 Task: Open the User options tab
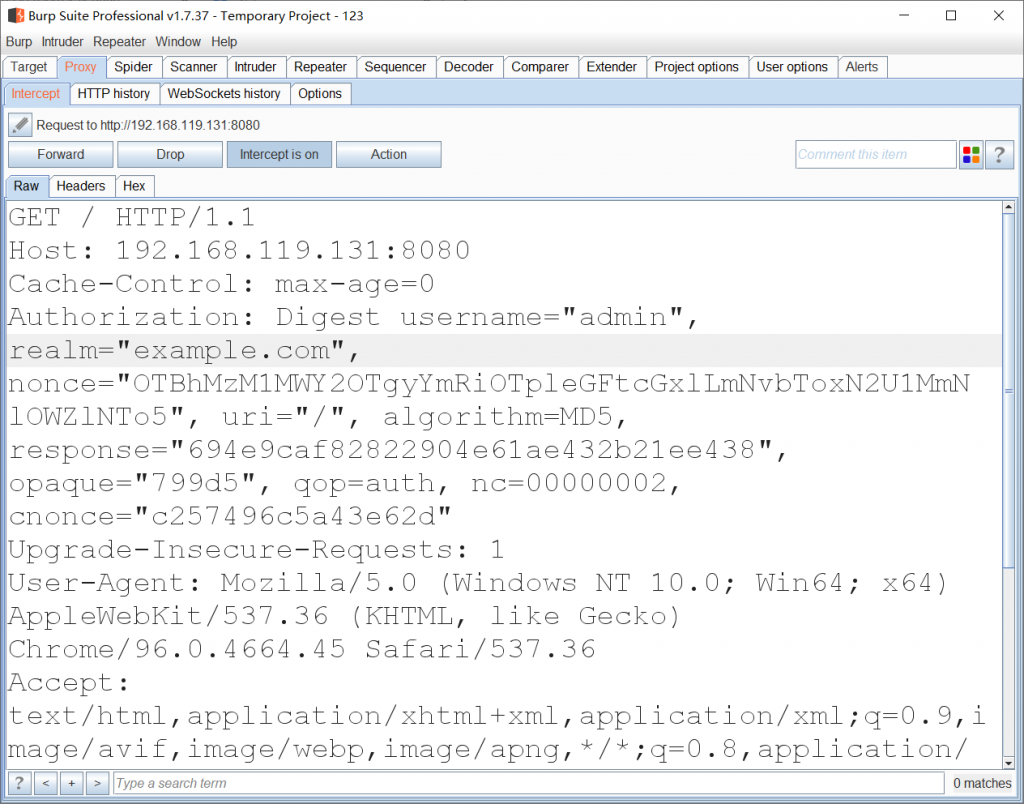(792, 67)
